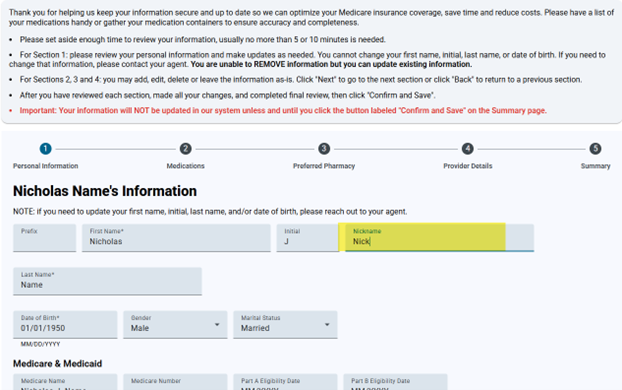The height and width of the screenshot is (390, 622).
Task: Jump to the Summary step label
Action: tap(595, 166)
